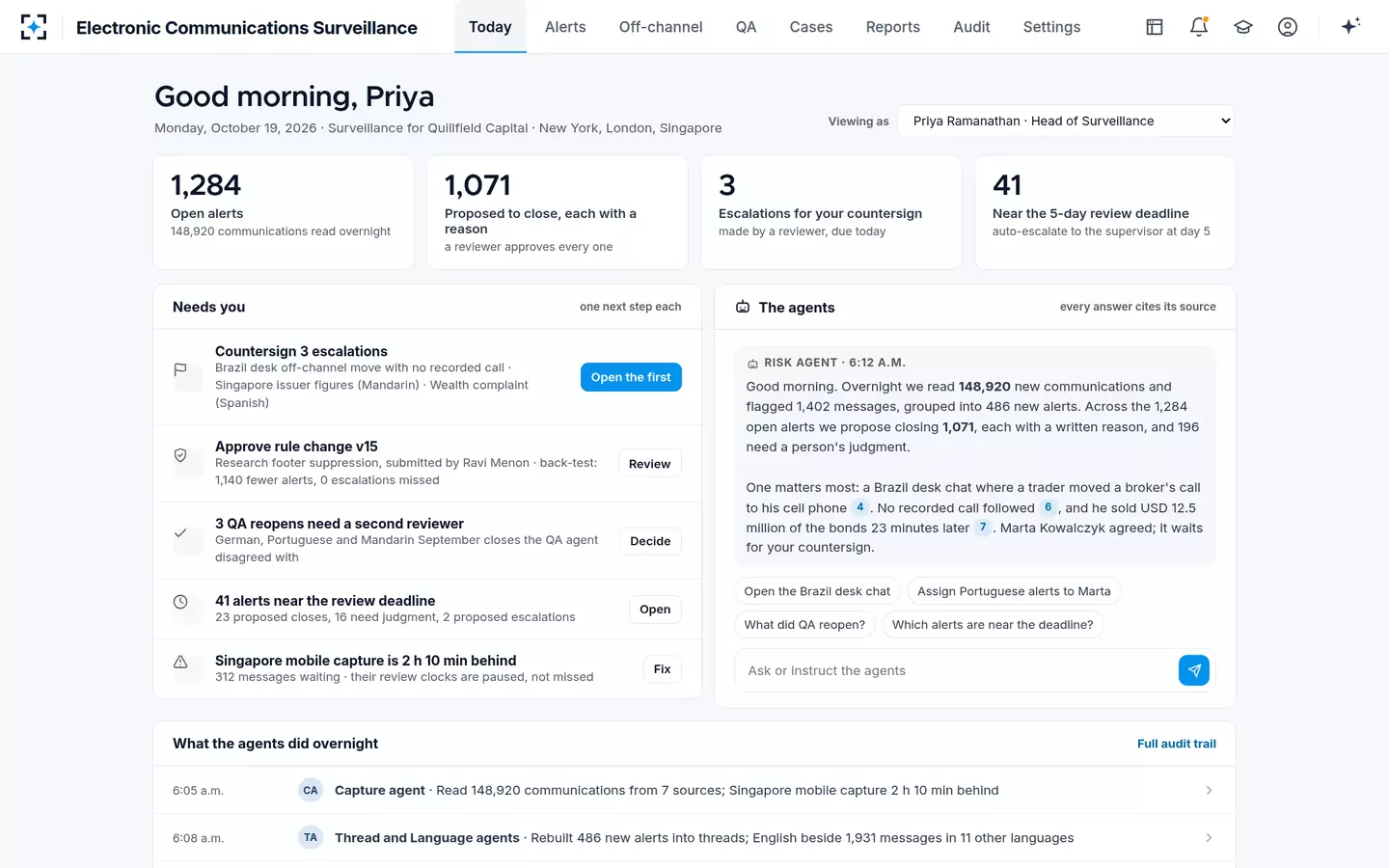
Task: Click the TA avatar for Thread and Language agents
Action: (311, 837)
